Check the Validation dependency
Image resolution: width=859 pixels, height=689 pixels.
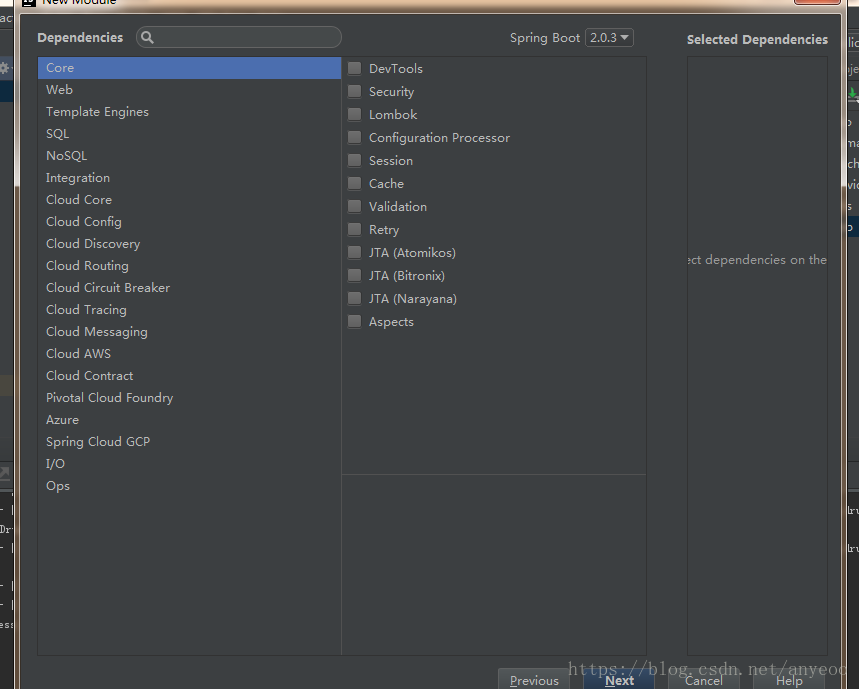coord(354,206)
